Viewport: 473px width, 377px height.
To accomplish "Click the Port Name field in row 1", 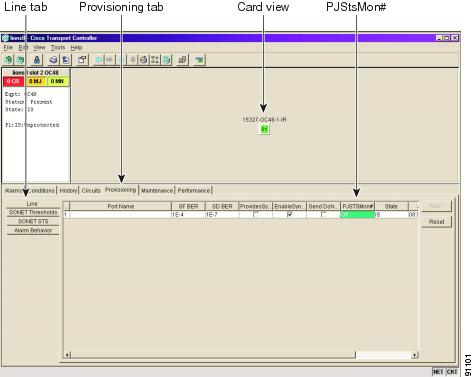I will click(121, 215).
